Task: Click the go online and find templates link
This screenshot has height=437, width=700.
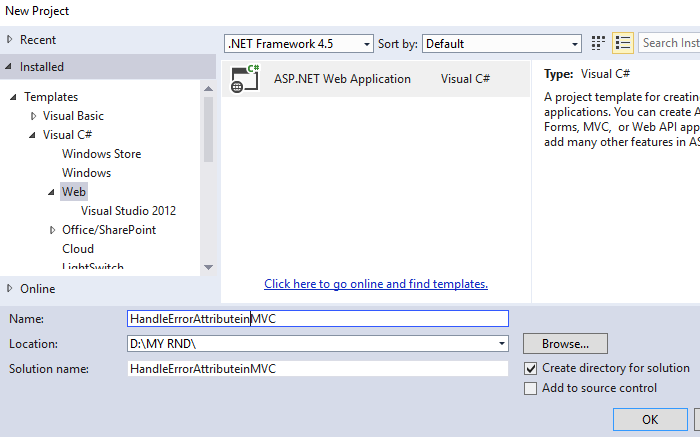Action: pos(376,284)
